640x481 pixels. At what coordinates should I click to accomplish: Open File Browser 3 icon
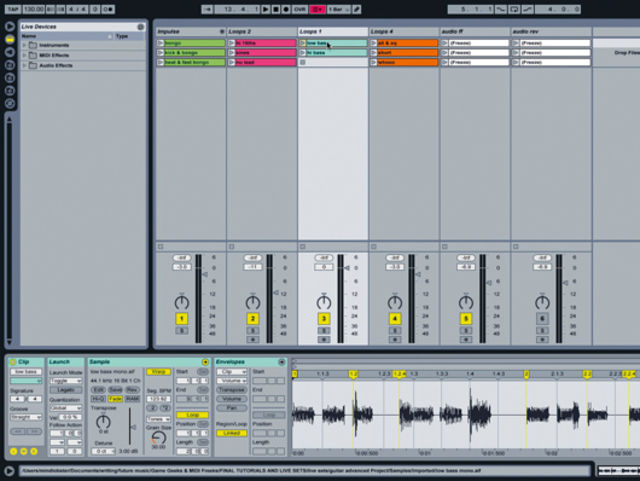[x=10, y=91]
